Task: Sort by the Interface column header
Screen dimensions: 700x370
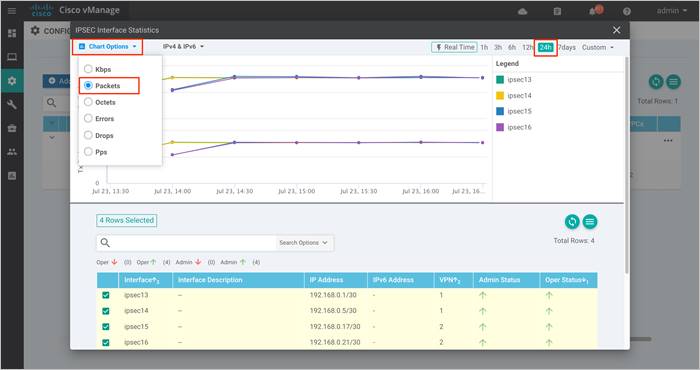Action: [146, 280]
